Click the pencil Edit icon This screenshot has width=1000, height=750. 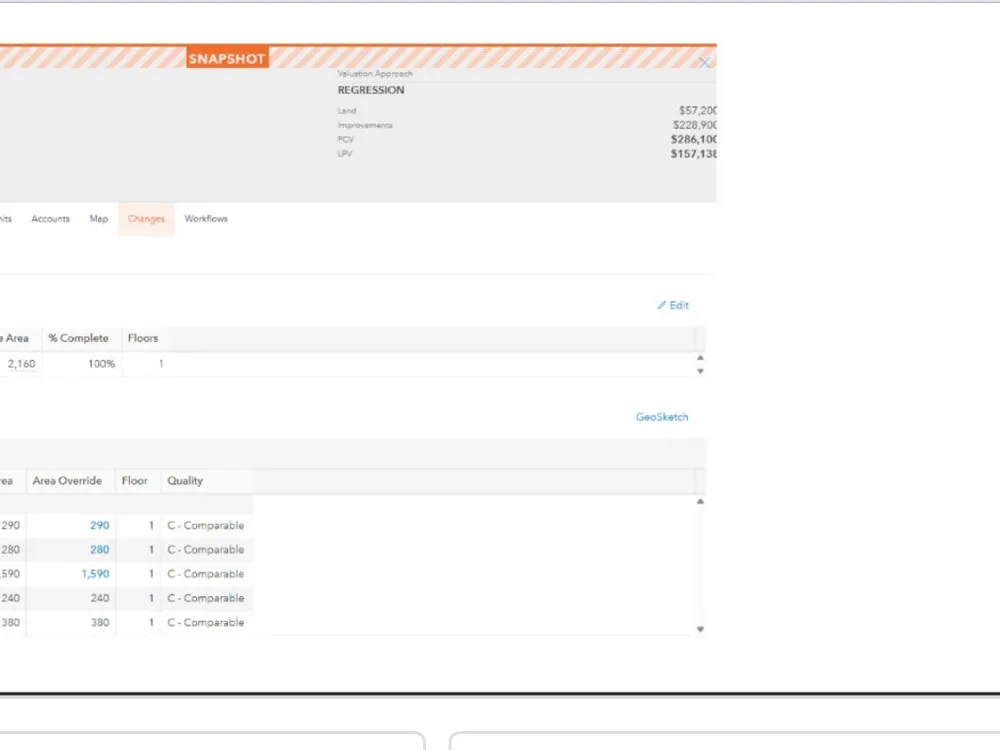click(x=662, y=306)
